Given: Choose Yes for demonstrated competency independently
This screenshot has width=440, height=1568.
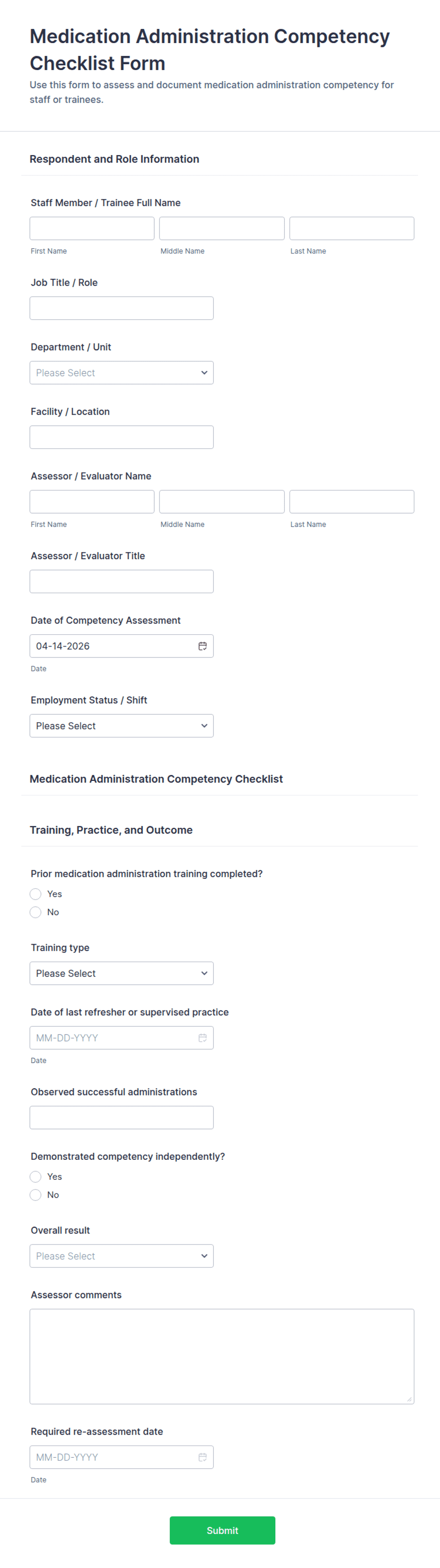Looking at the screenshot, I should 36,1177.
